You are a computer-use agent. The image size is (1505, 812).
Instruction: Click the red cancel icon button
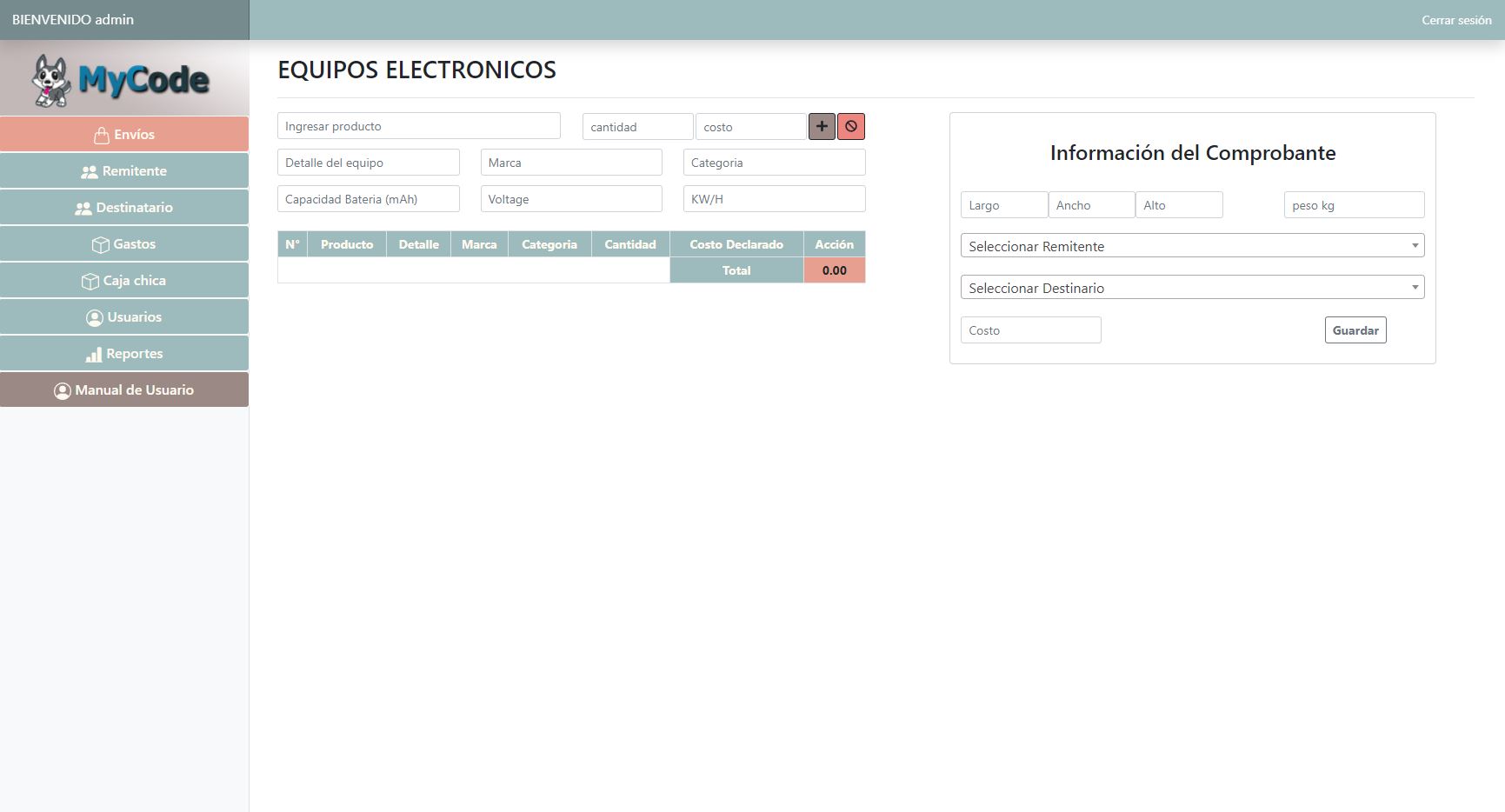coord(851,126)
